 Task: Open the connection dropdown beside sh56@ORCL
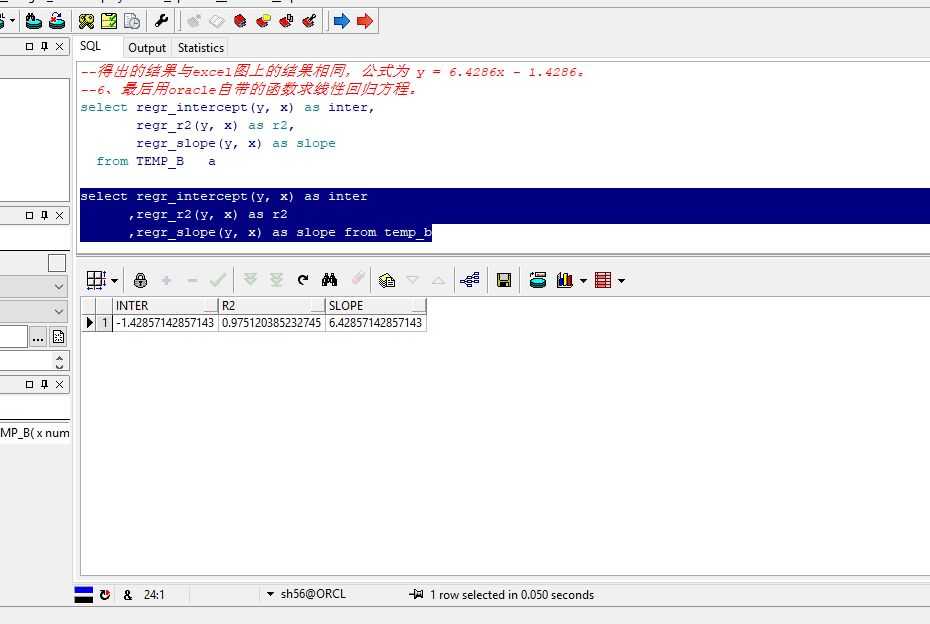click(270, 594)
